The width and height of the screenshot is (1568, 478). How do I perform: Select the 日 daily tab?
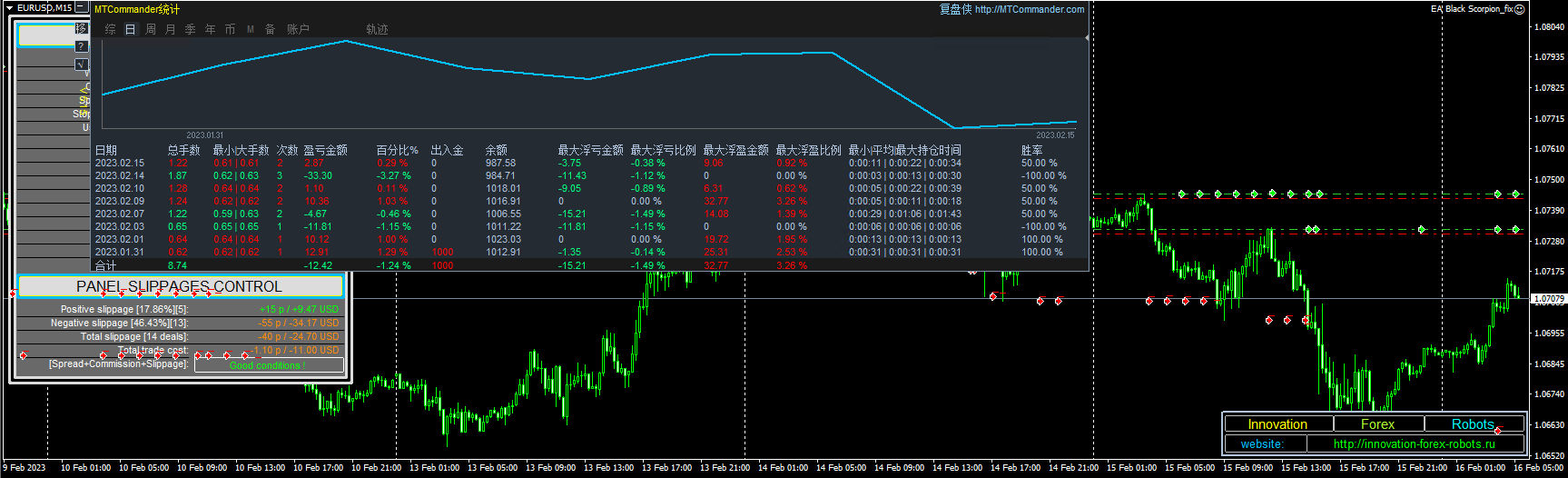[131, 29]
